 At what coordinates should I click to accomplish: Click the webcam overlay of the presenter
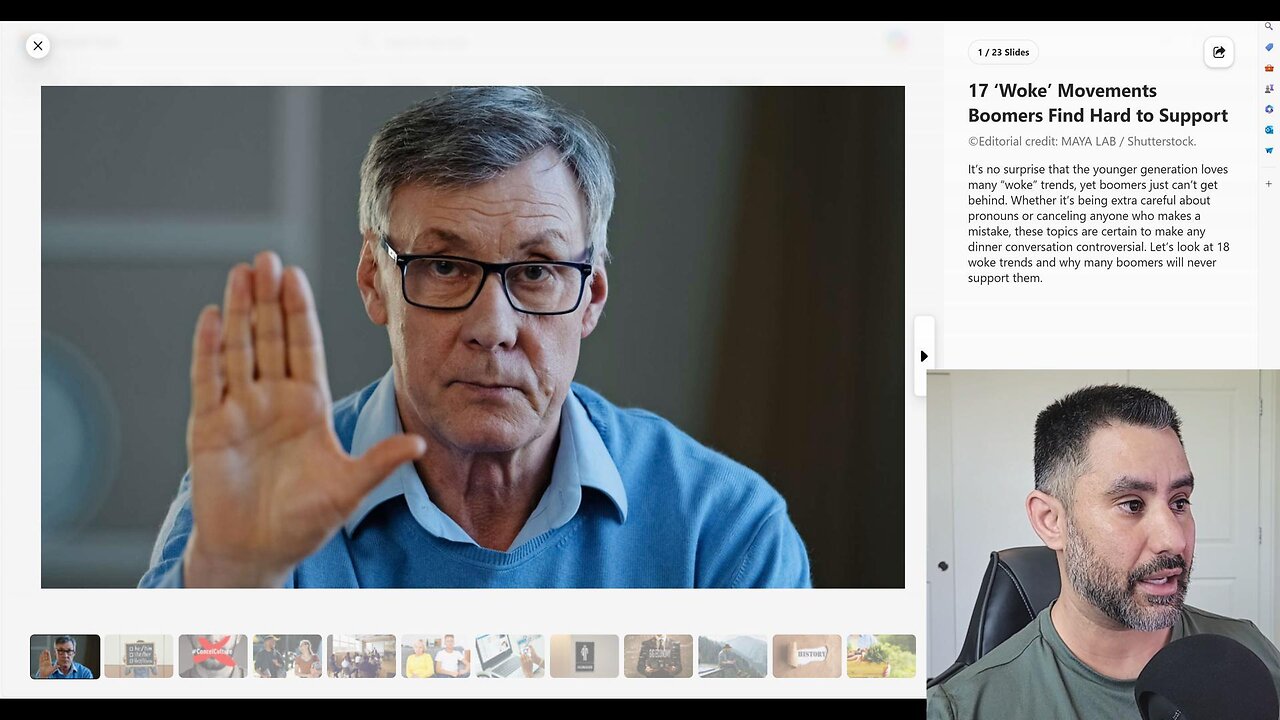click(x=1103, y=545)
